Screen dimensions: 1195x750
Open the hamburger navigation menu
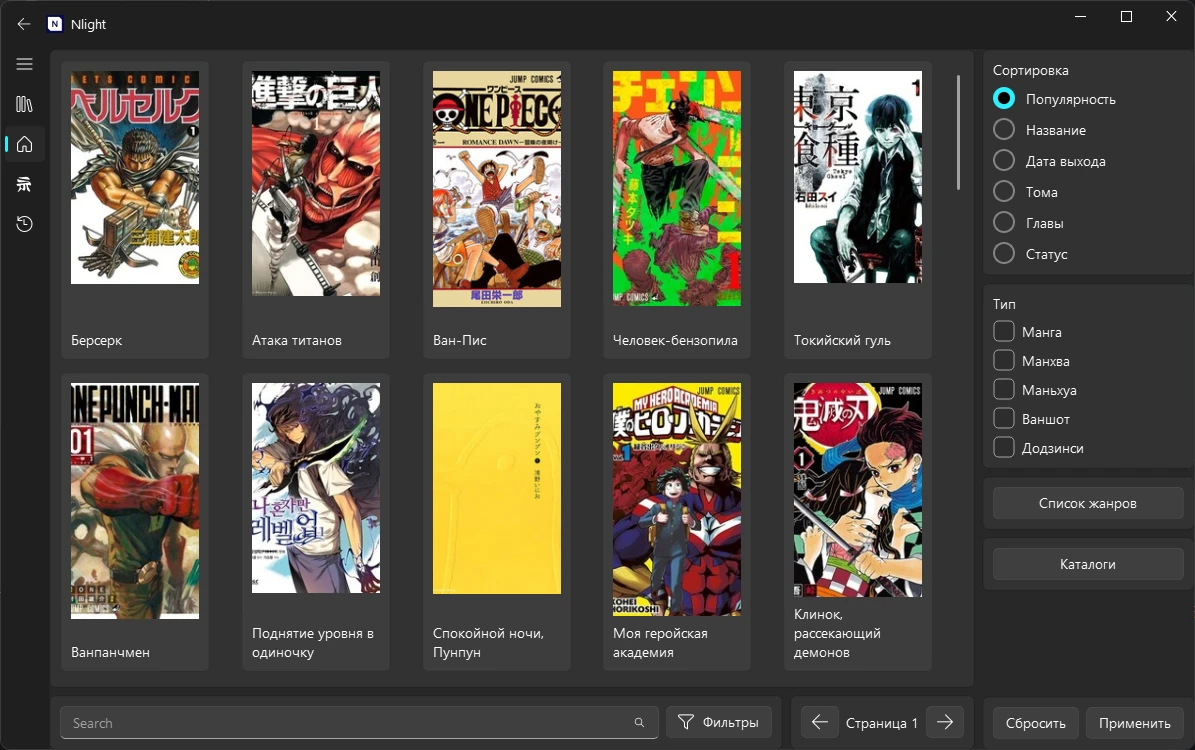24,64
